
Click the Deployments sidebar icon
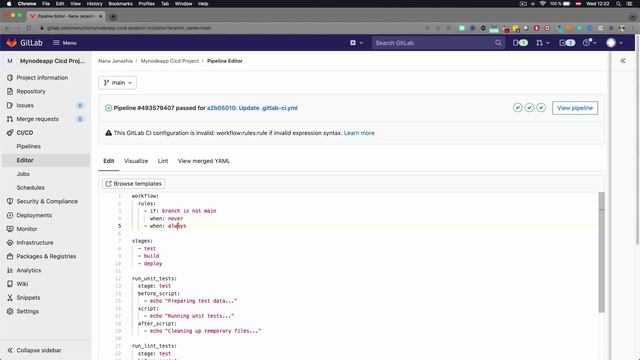point(10,215)
